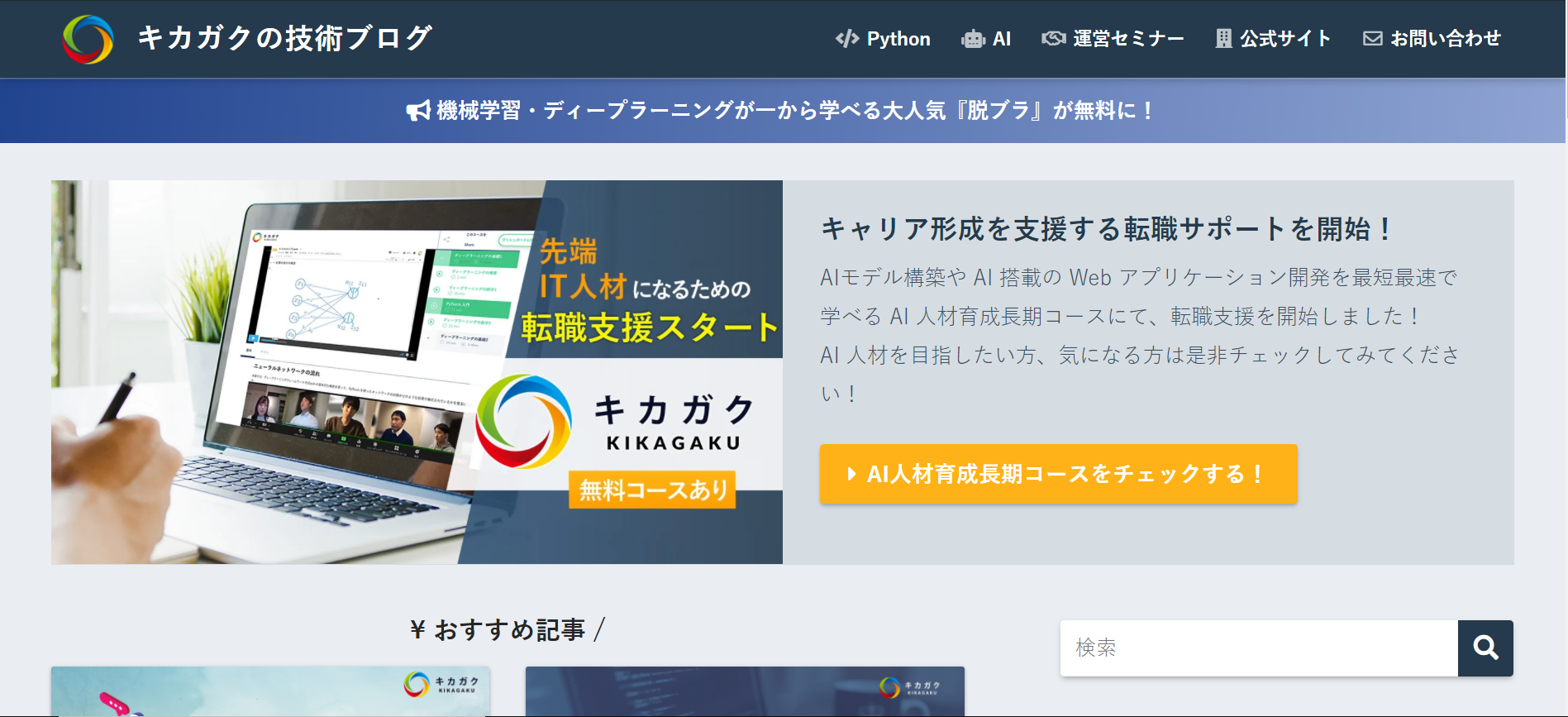This screenshot has height=717, width=1568.
Task: Click the キャリア形成を支援する転職サポートを開始 heading
Action: tap(1109, 229)
